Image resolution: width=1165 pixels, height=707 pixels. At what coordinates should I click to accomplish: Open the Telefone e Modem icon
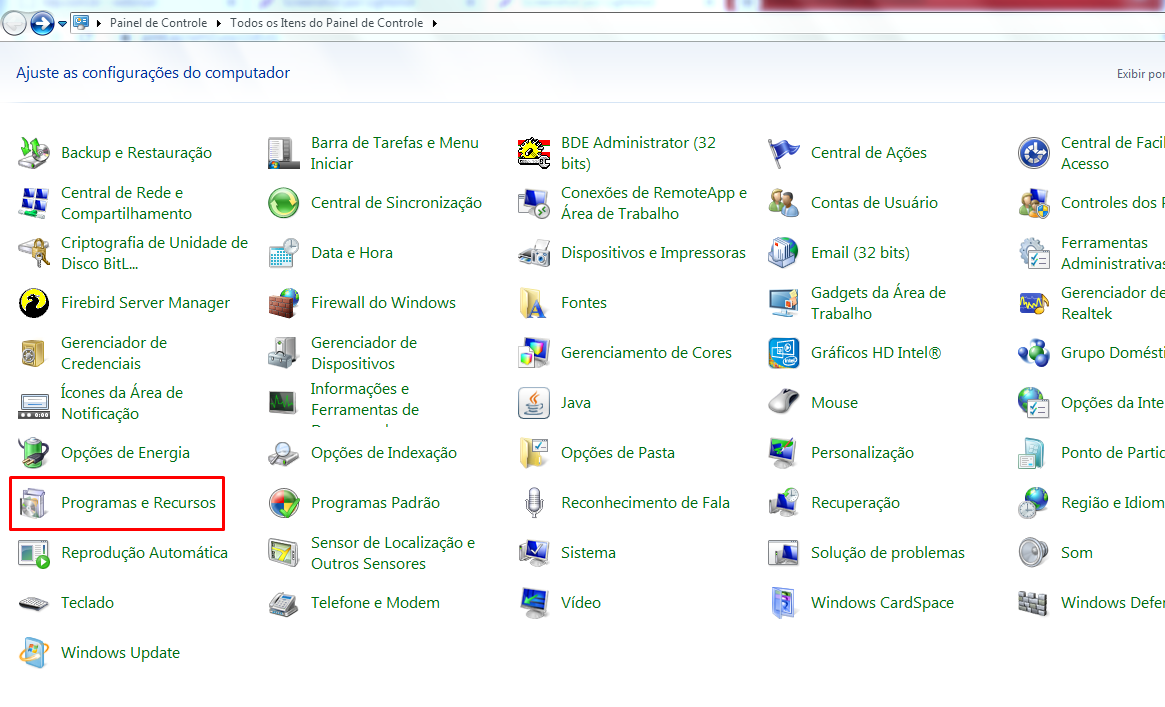283,603
